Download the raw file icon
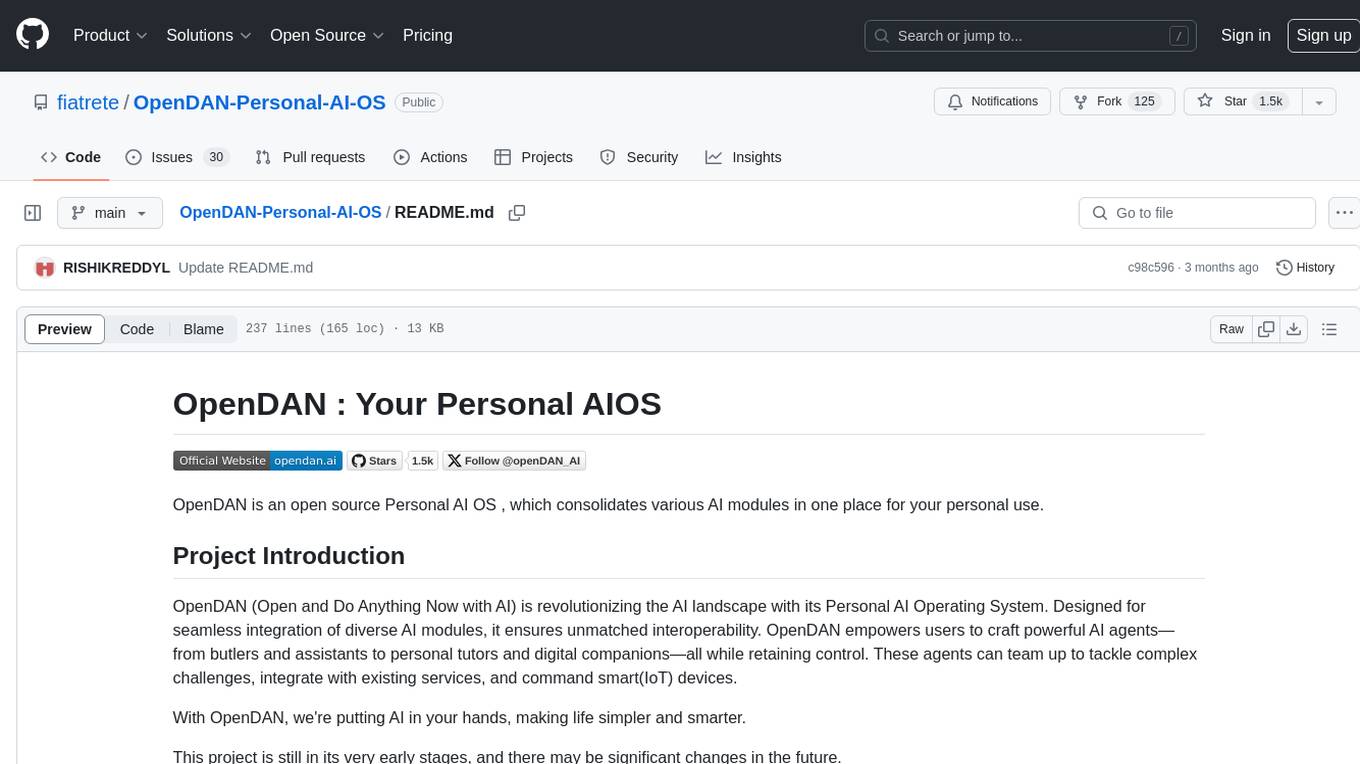Viewport: 1360px width, 764px height. (1294, 329)
